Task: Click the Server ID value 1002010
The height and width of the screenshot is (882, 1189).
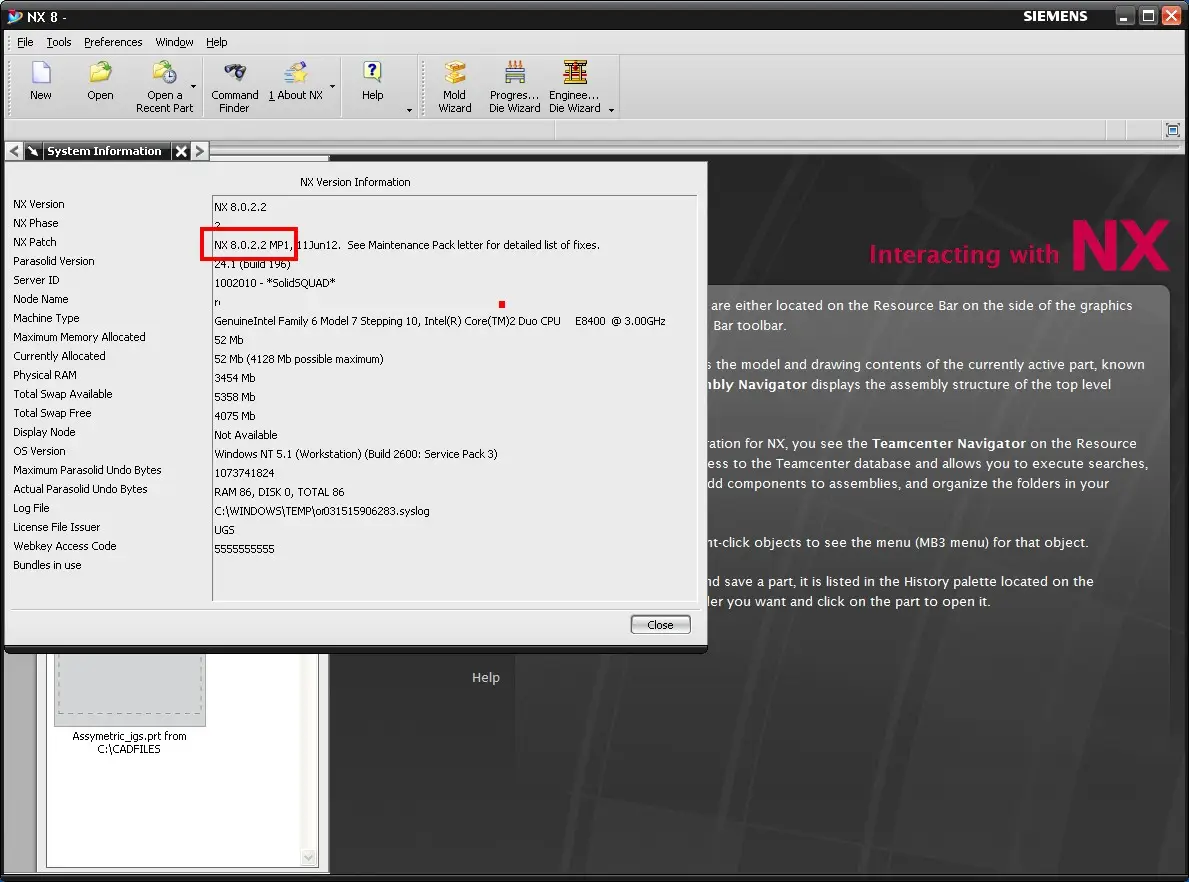Action: click(x=275, y=283)
